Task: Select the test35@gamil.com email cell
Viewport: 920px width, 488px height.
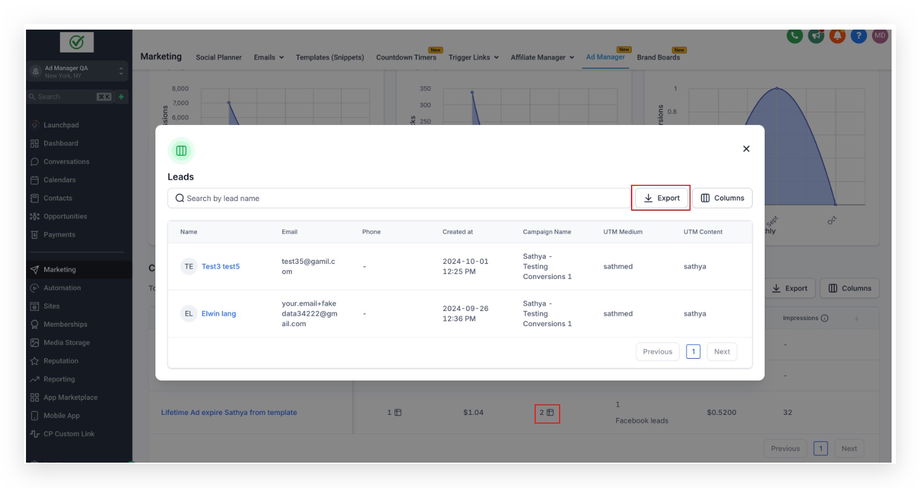Action: tap(309, 266)
